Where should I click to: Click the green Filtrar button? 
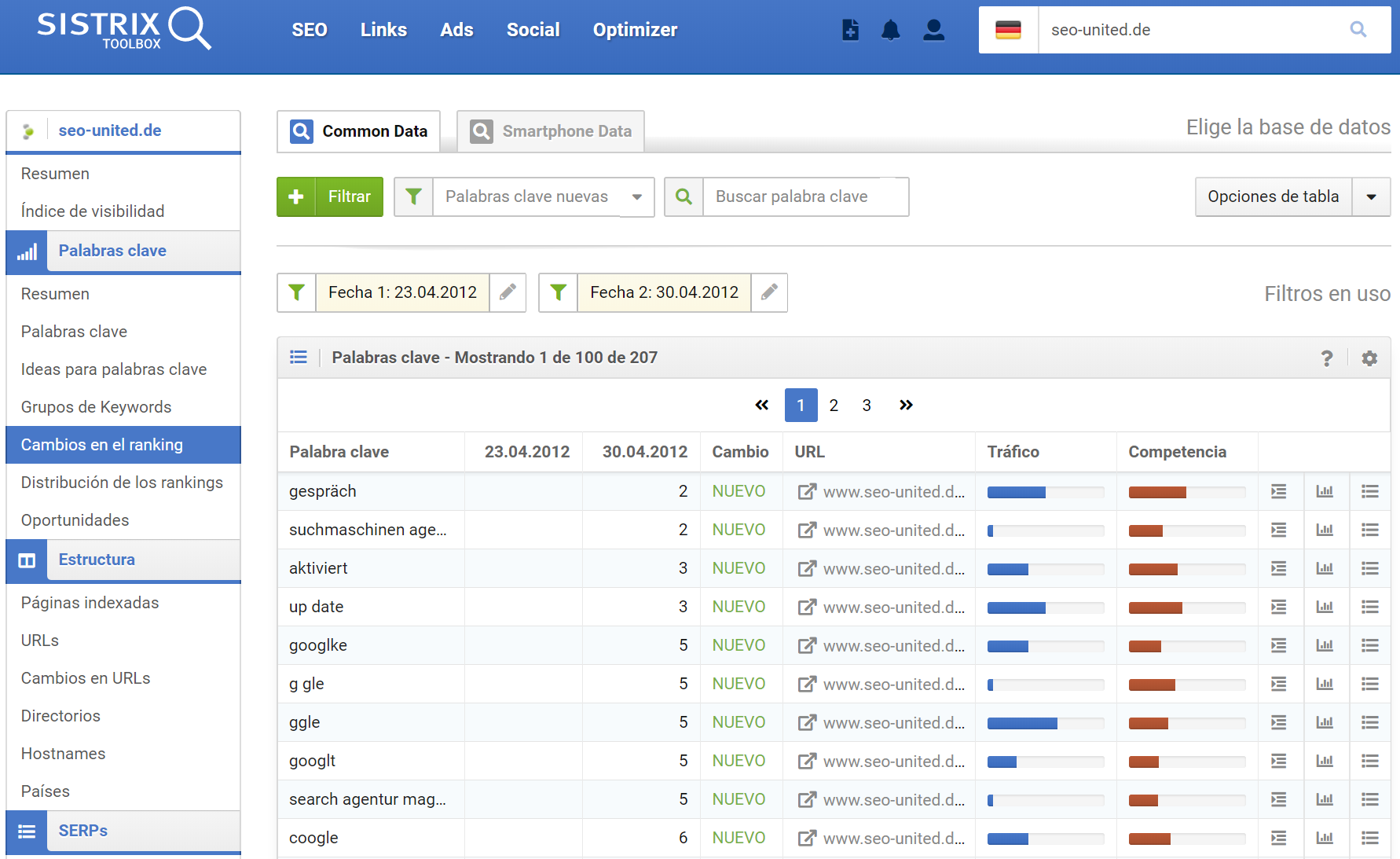pyautogui.click(x=330, y=197)
